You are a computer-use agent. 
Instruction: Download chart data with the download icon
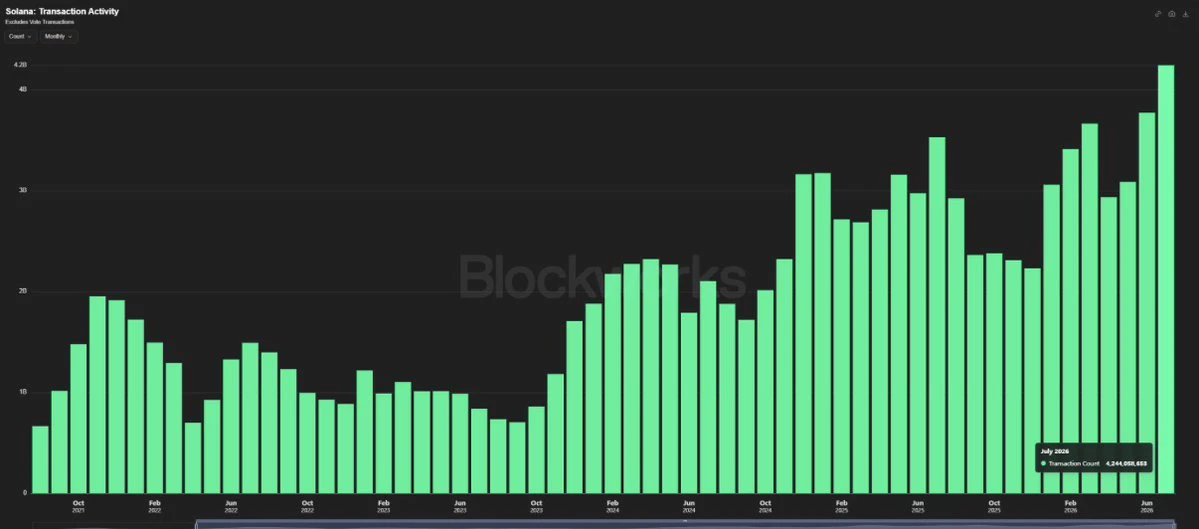coord(1184,14)
